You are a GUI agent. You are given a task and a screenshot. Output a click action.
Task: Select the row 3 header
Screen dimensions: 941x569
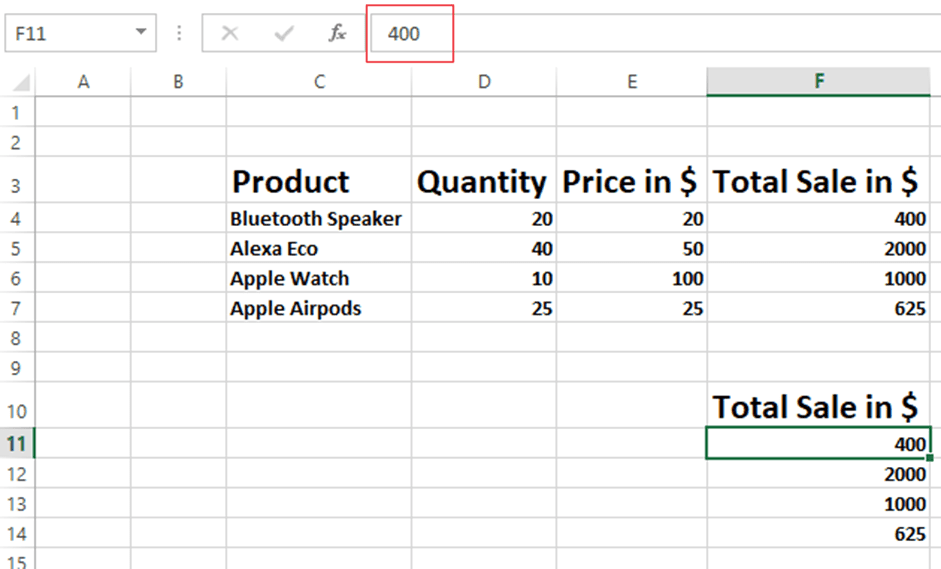(x=16, y=181)
